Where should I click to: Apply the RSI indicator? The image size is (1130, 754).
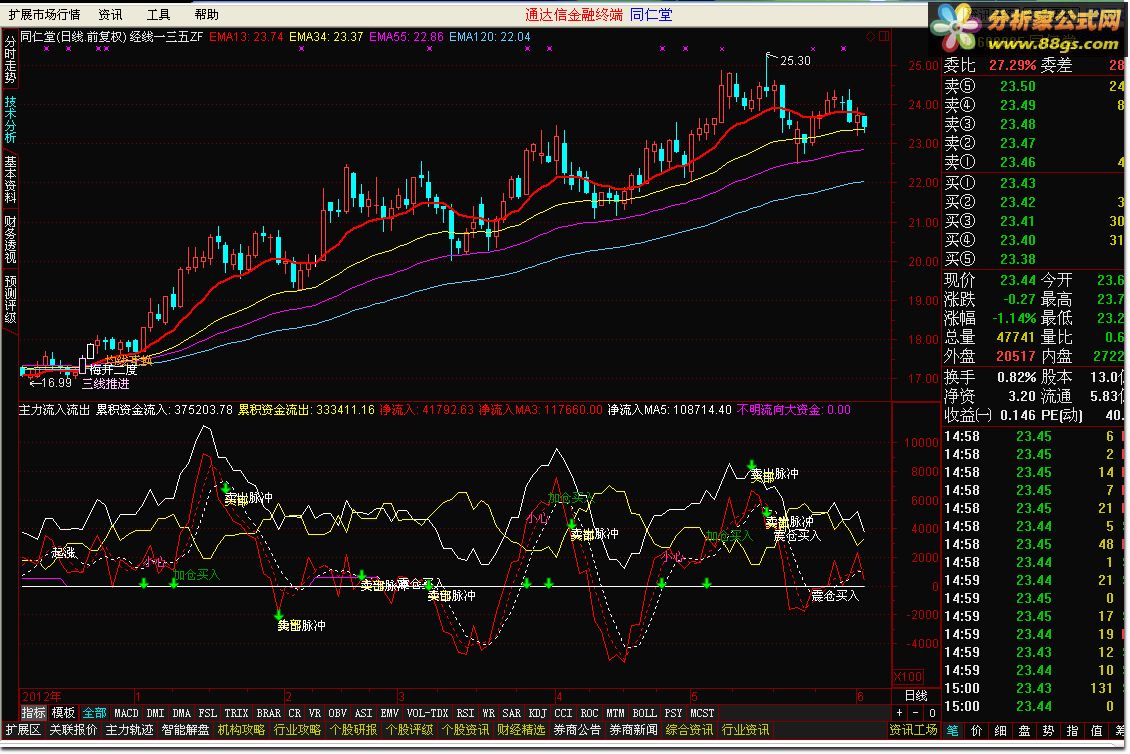pyautogui.click(x=465, y=713)
